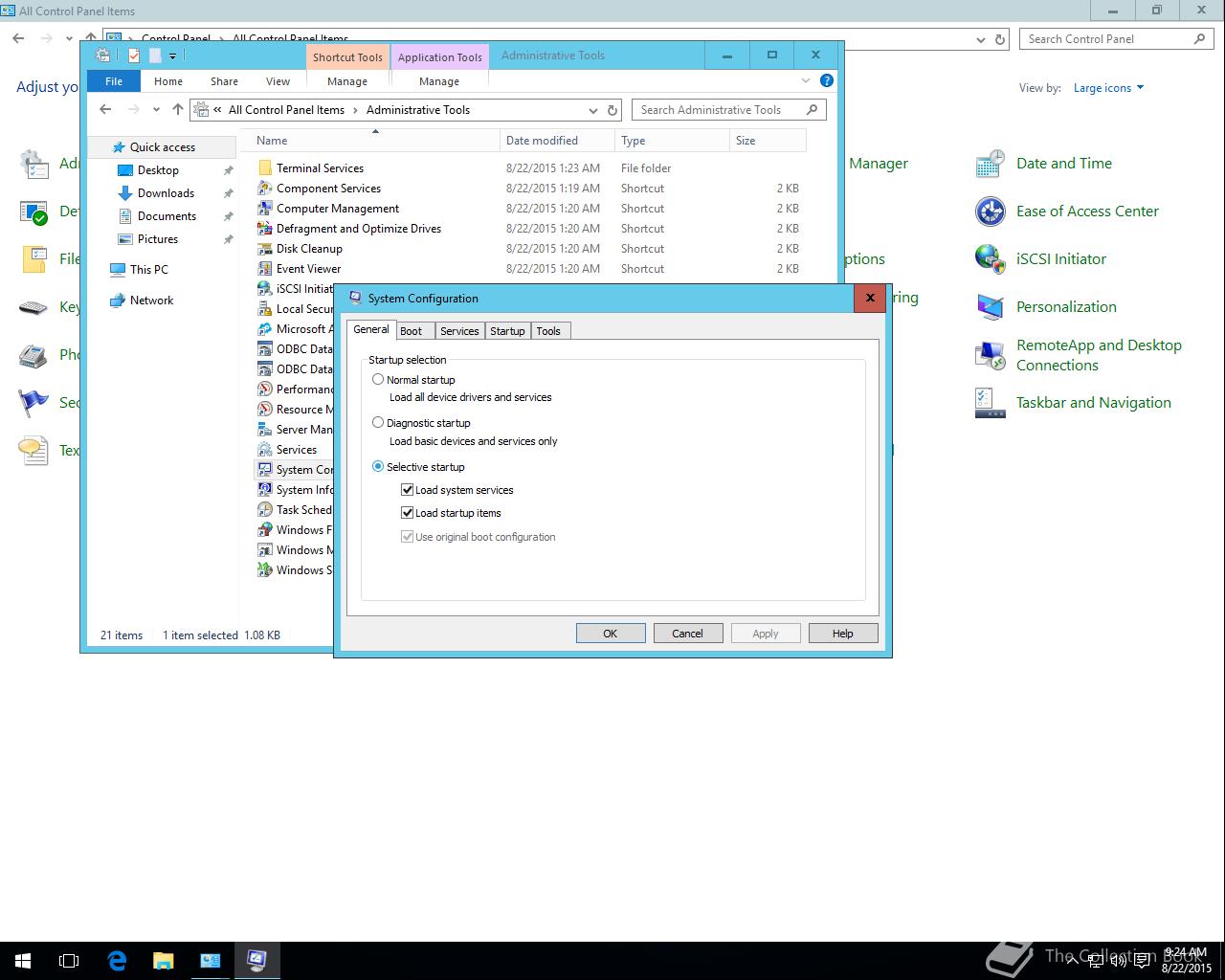The image size is (1225, 980).
Task: Sort file list by Date modified column
Action: [x=557, y=141]
